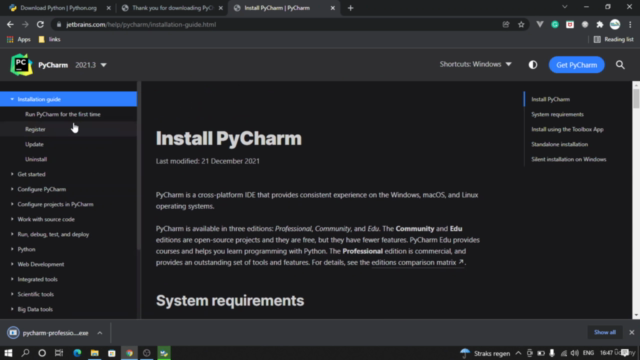Open the Reading list
The width and height of the screenshot is (640, 360).
pos(613,39)
